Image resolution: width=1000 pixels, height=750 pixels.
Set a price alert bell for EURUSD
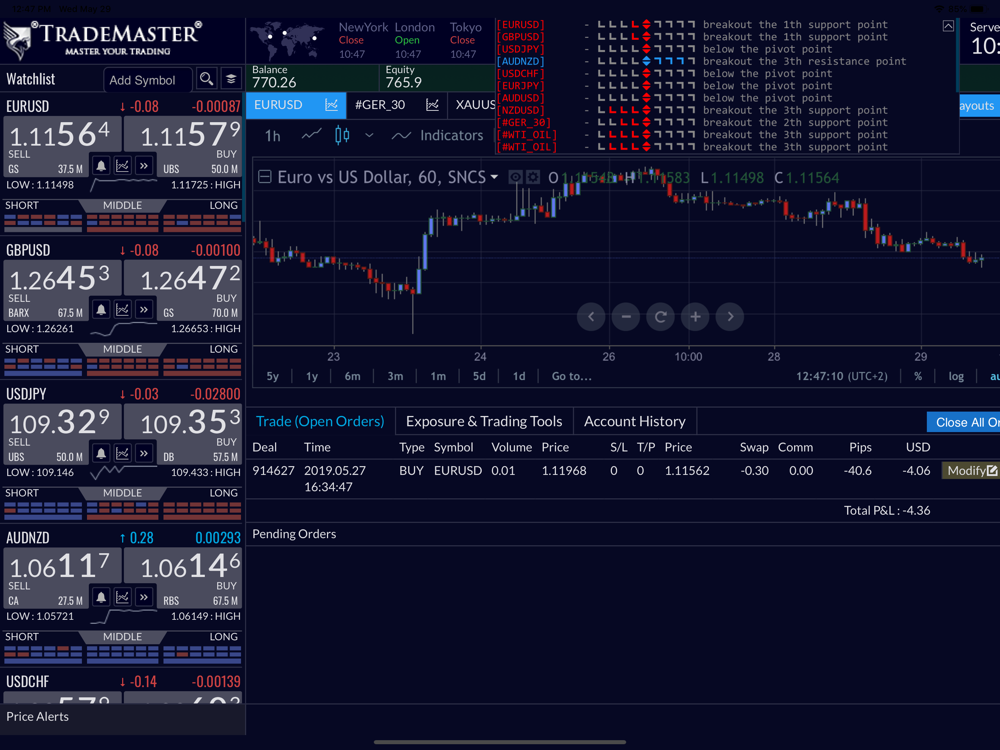101,166
